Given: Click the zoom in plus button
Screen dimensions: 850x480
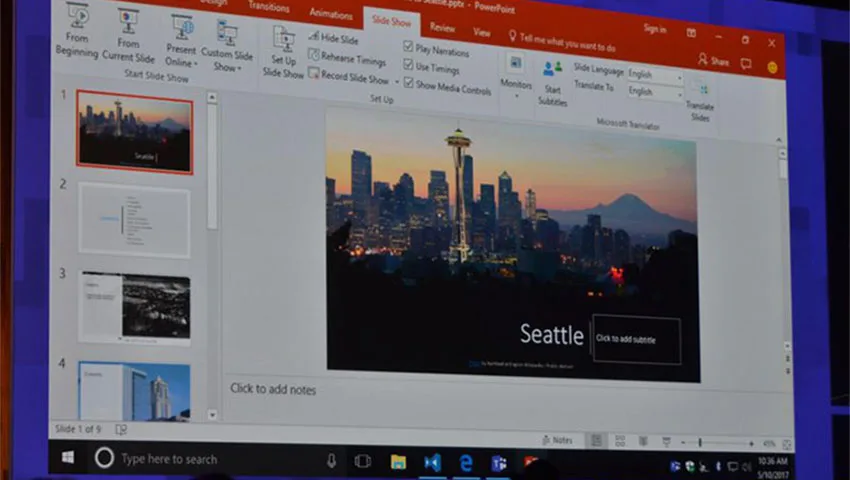Looking at the screenshot, I should coord(751,444).
